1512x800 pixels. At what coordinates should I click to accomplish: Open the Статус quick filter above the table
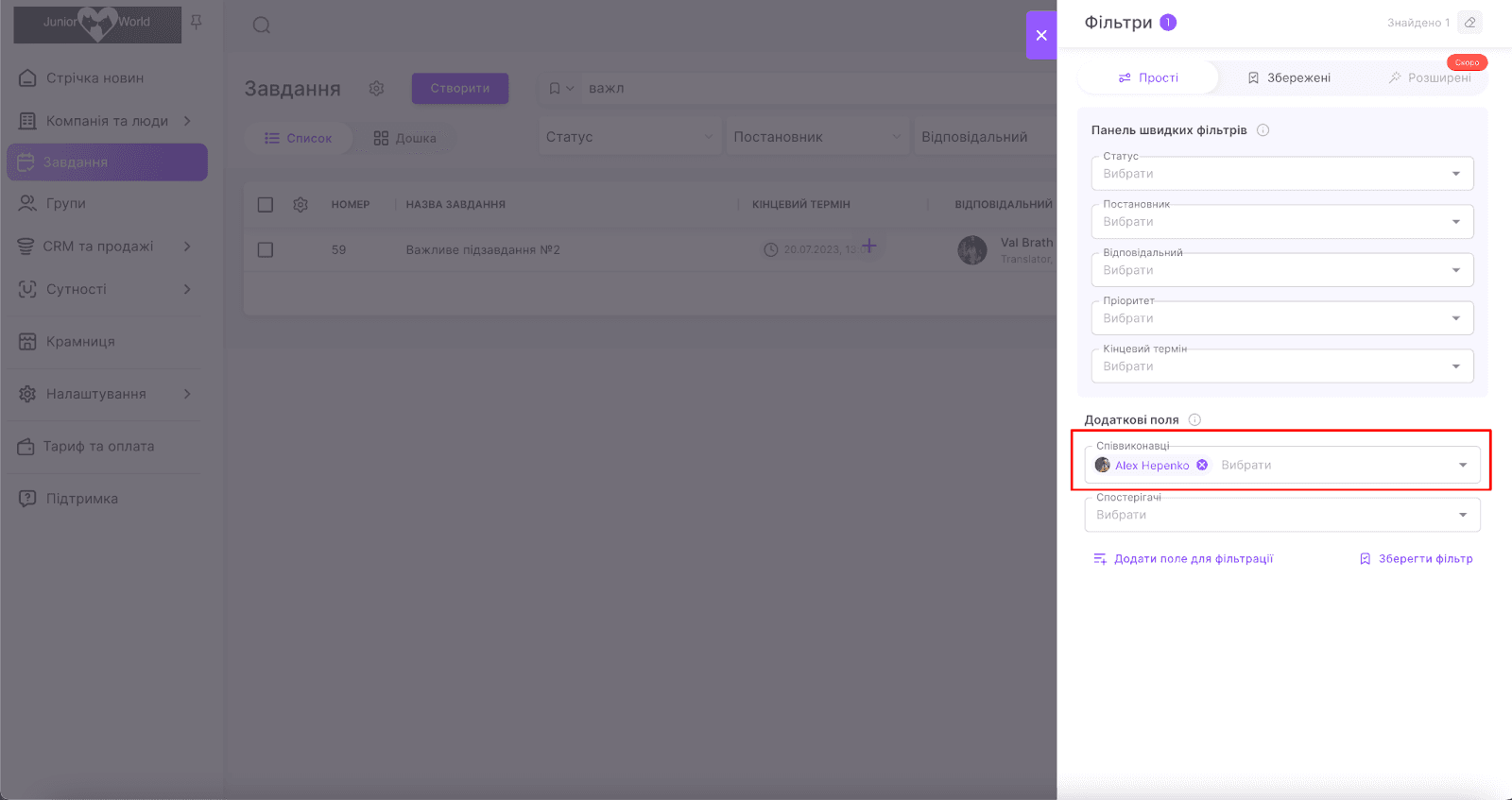(630, 137)
